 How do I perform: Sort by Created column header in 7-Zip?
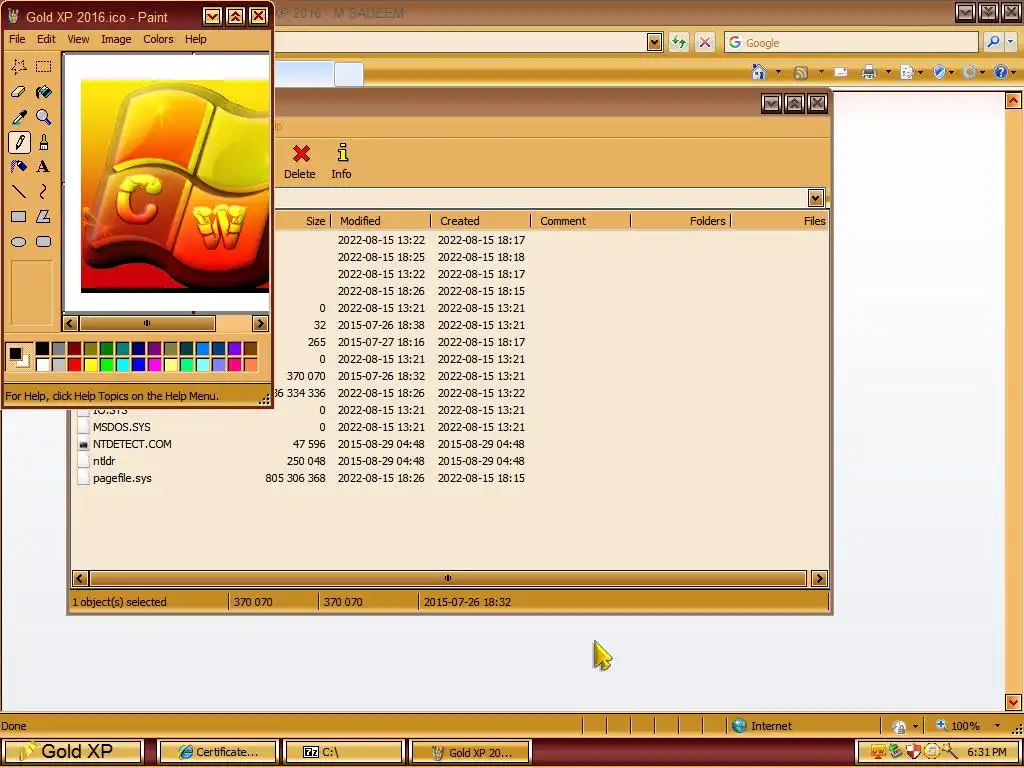pyautogui.click(x=481, y=221)
